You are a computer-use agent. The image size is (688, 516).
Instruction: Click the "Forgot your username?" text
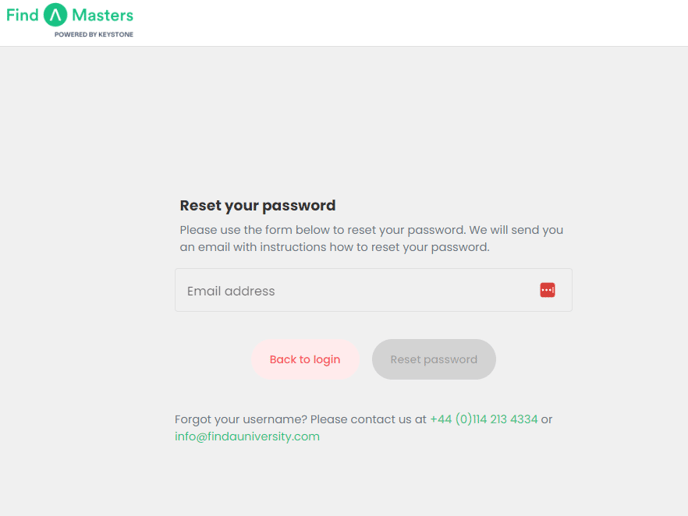(x=241, y=419)
